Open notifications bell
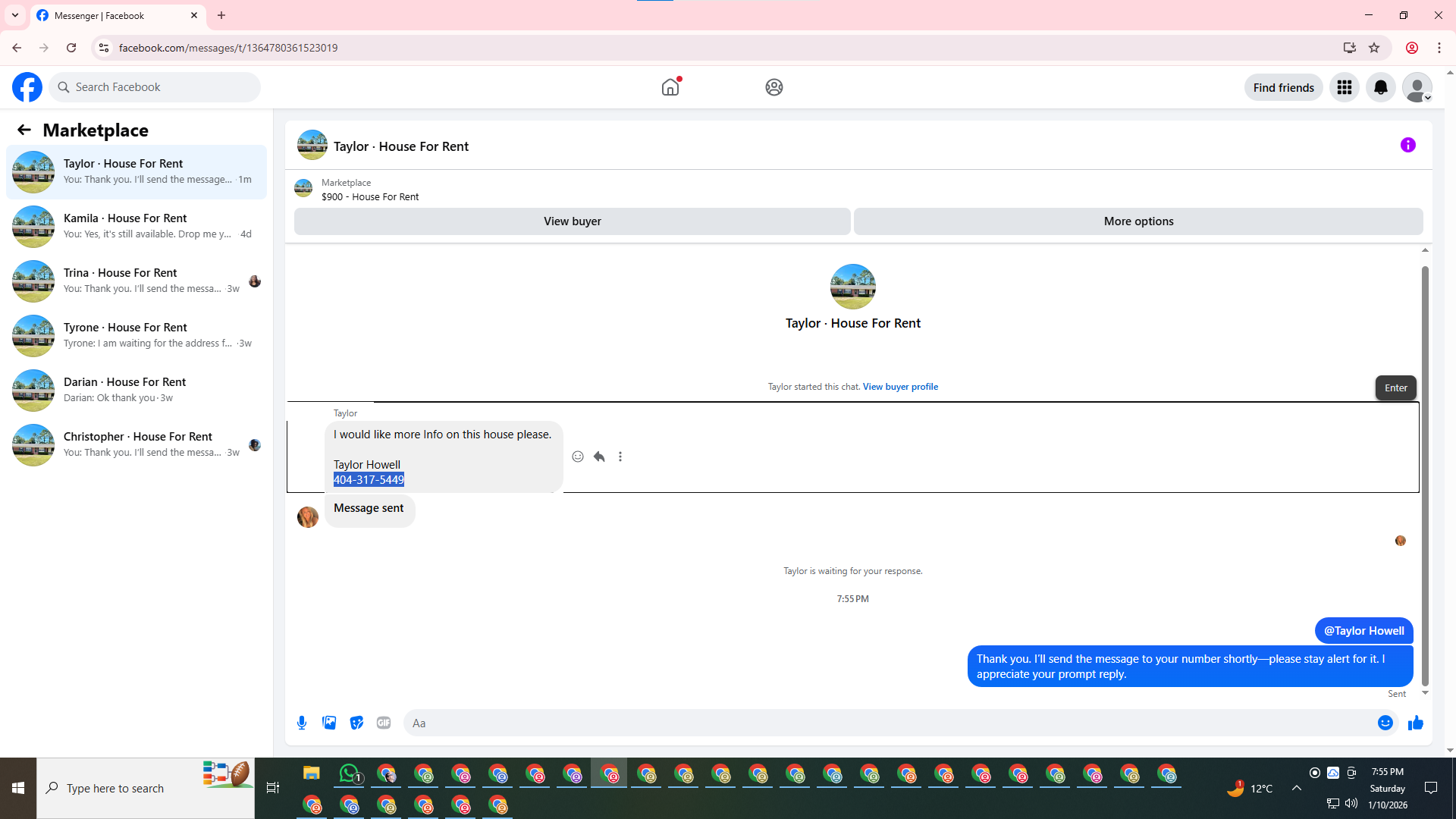 [1381, 87]
